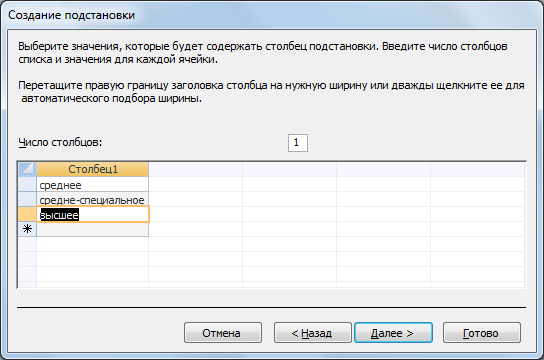Go back with the Назад button
This screenshot has height=360, width=544.
pos(313,333)
